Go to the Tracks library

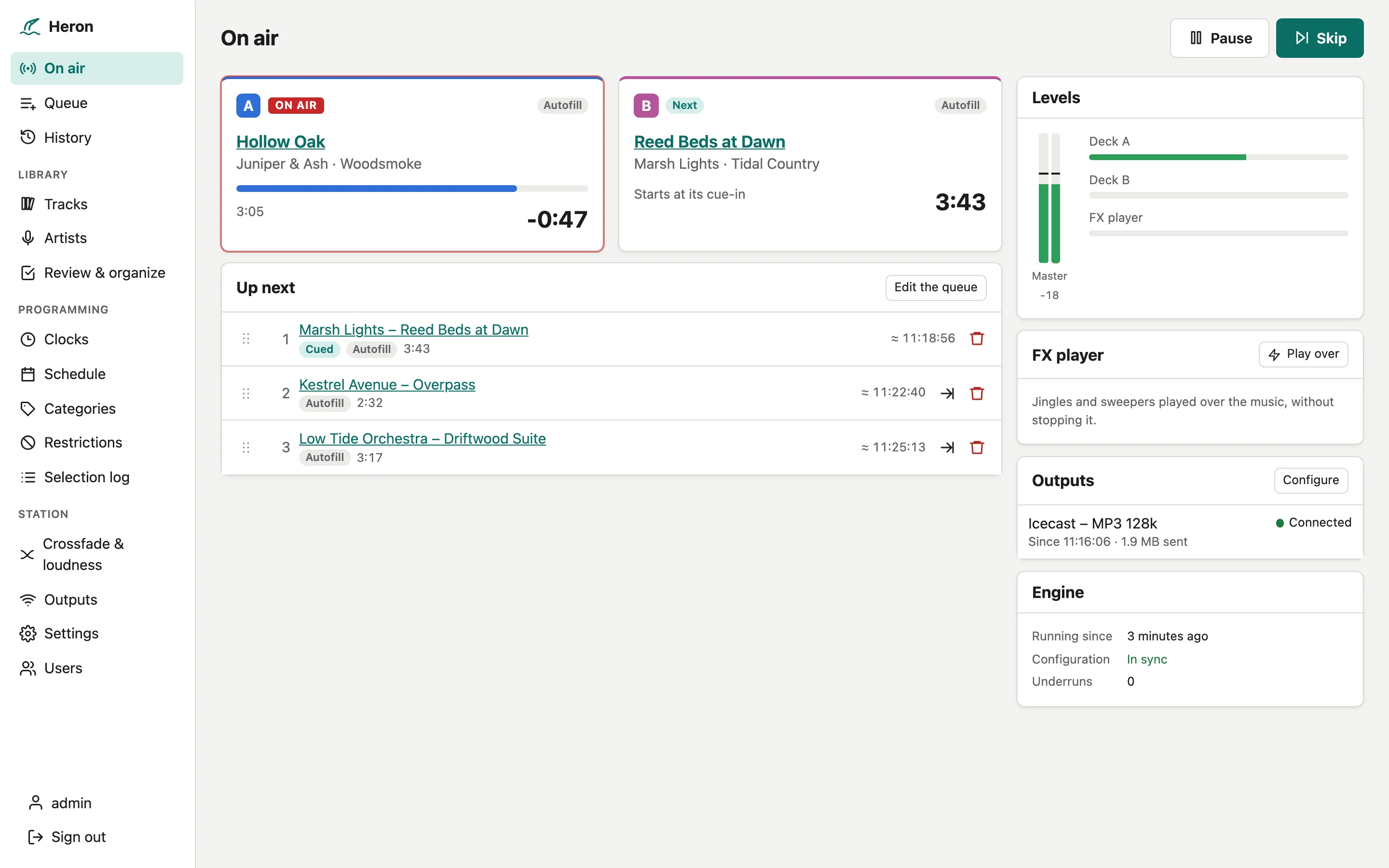point(96,204)
